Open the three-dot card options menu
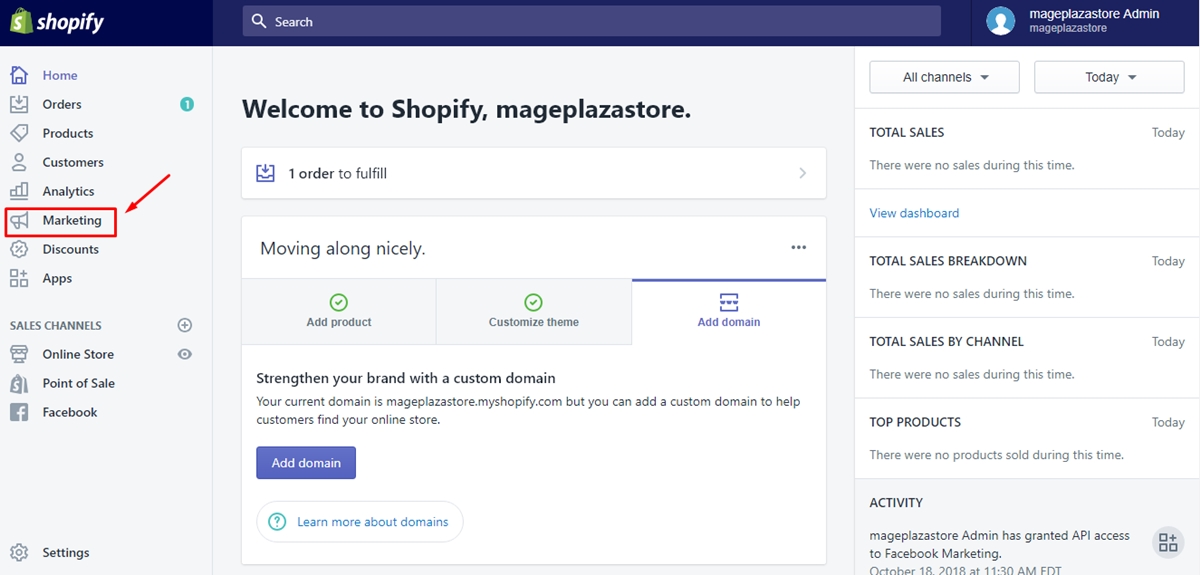This screenshot has width=1200, height=575. (x=798, y=248)
